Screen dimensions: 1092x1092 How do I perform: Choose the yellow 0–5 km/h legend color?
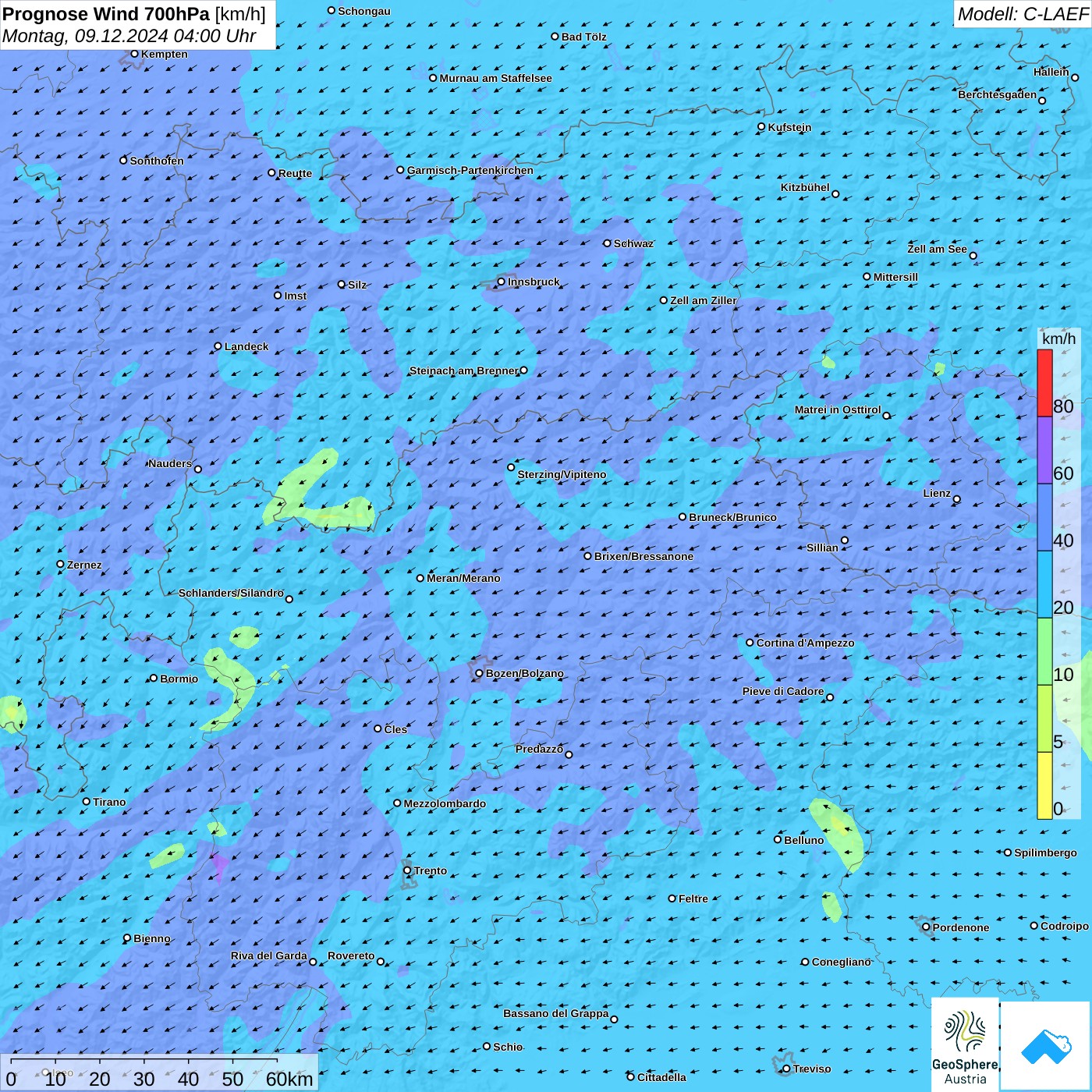[x=1044, y=785]
